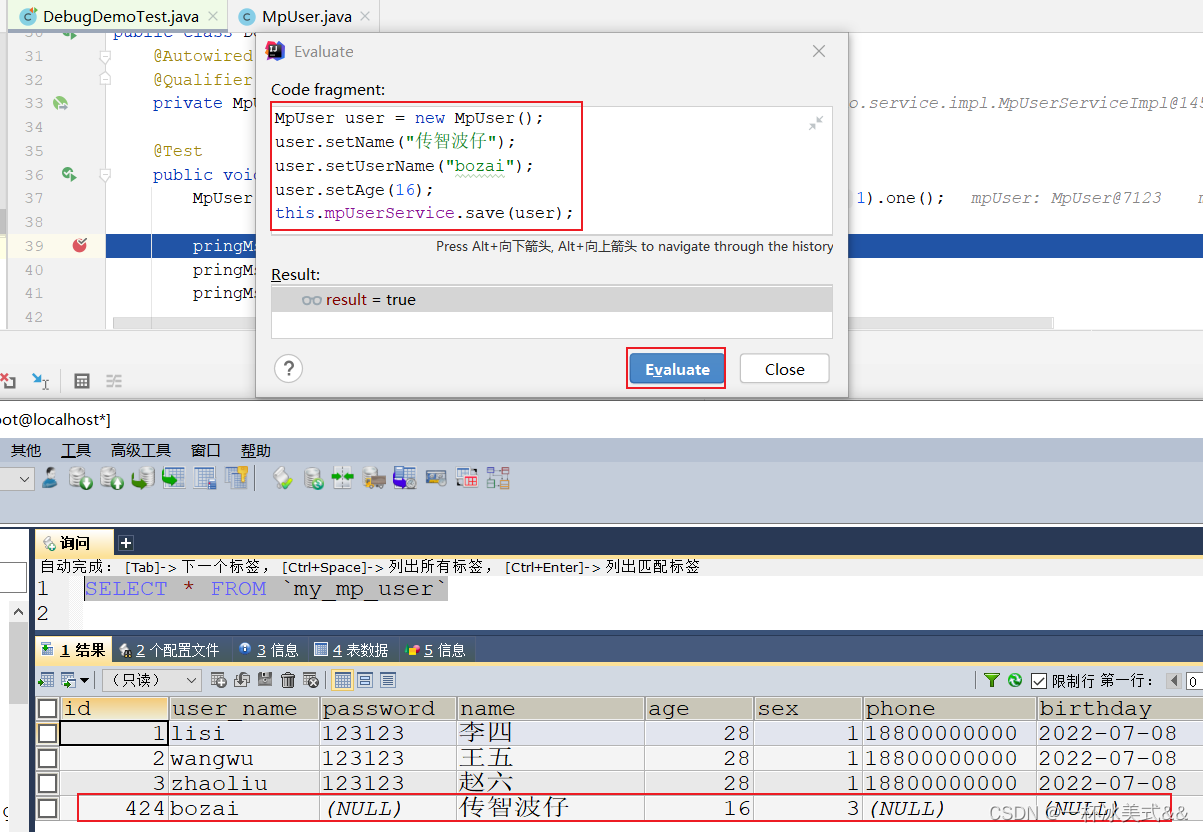
Task: Check the row checkbox for wangwu
Action: coord(47,758)
